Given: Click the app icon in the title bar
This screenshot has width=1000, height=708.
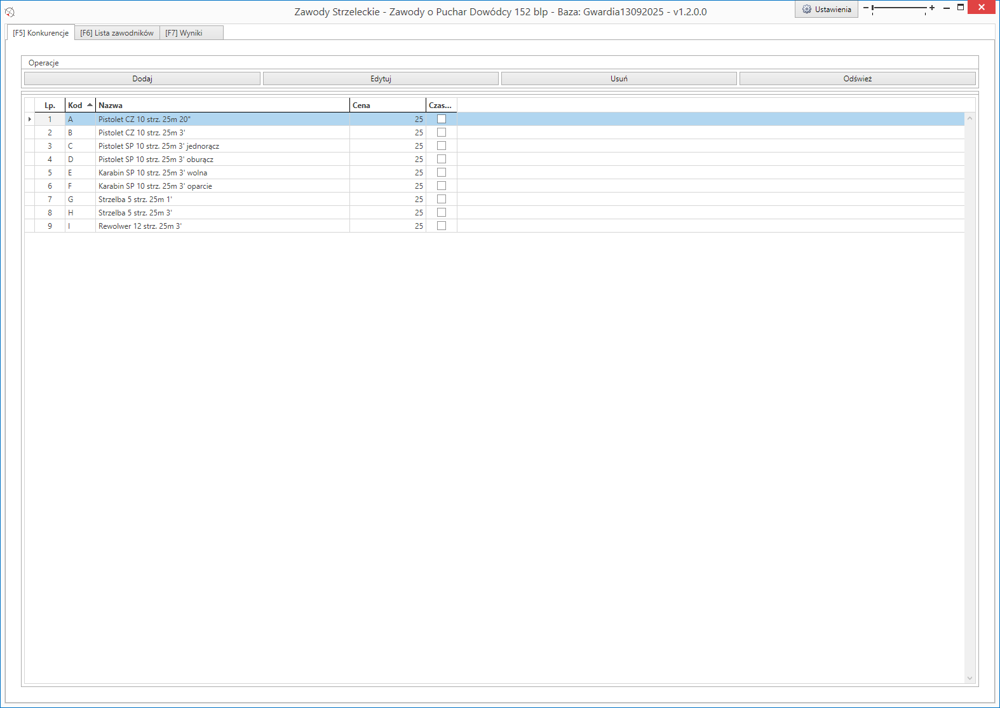Looking at the screenshot, I should point(10,11).
